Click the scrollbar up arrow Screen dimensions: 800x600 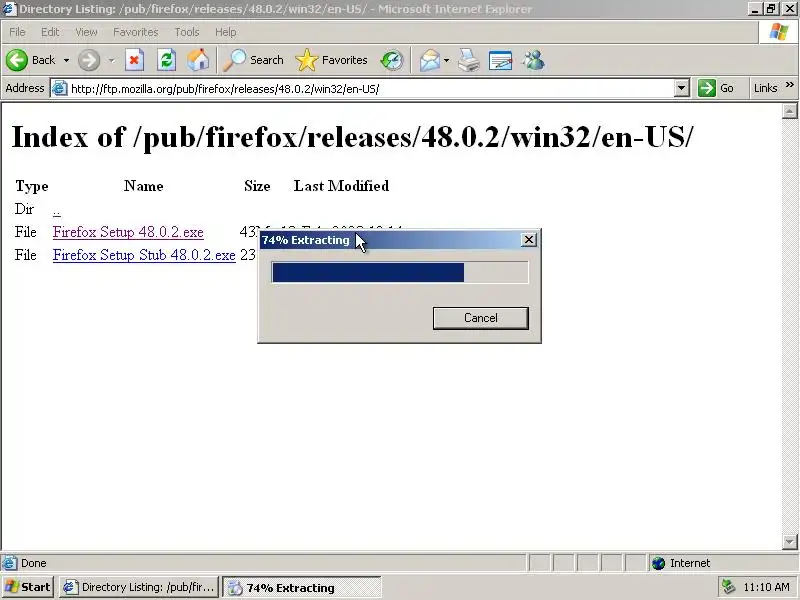pos(789,111)
